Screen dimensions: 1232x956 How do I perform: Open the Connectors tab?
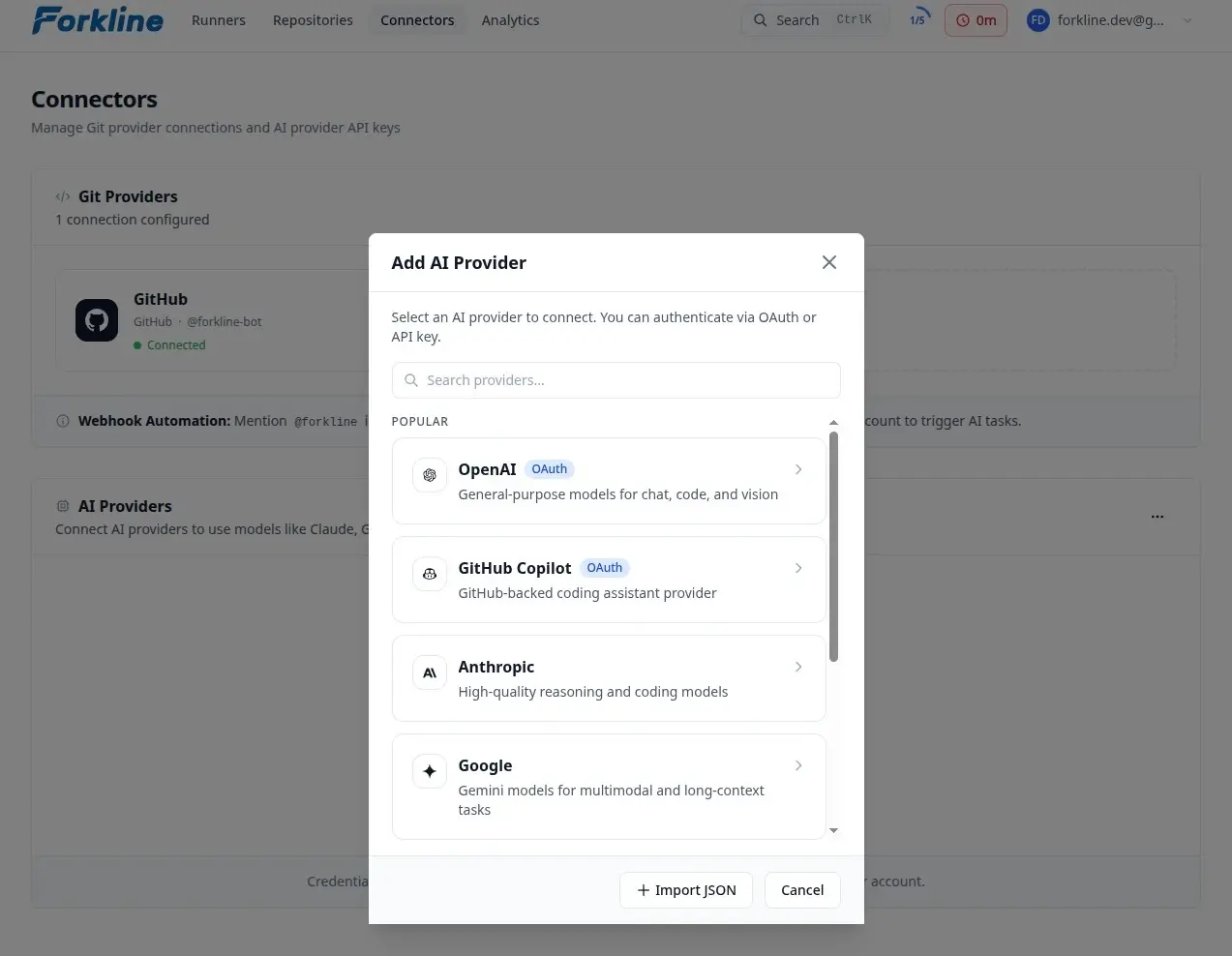click(417, 20)
